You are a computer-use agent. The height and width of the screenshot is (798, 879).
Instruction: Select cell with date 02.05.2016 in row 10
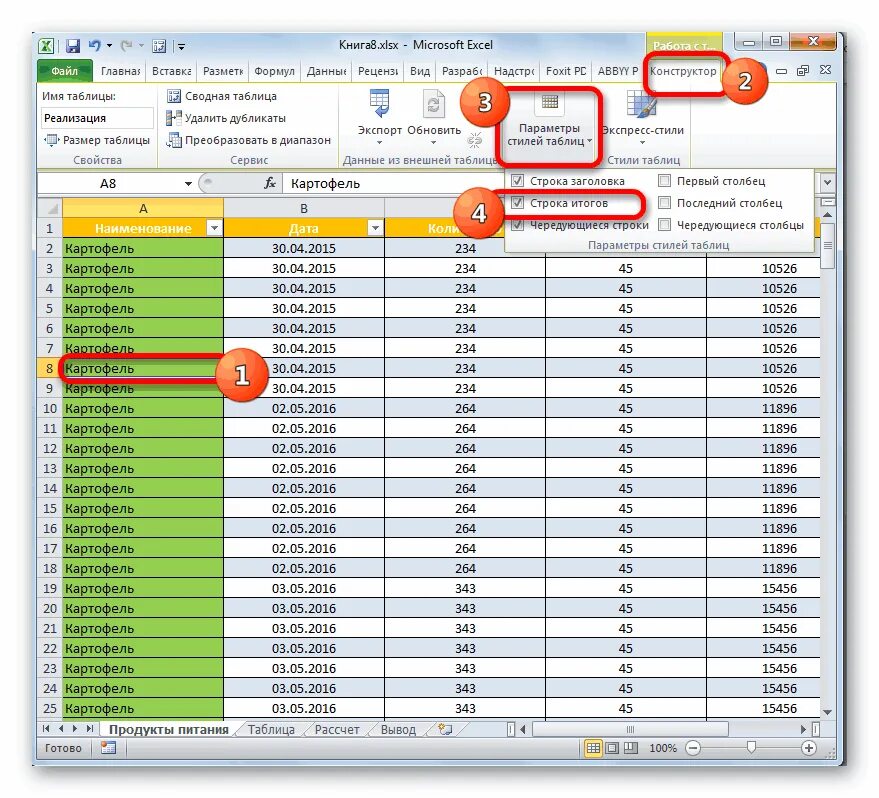pos(304,409)
